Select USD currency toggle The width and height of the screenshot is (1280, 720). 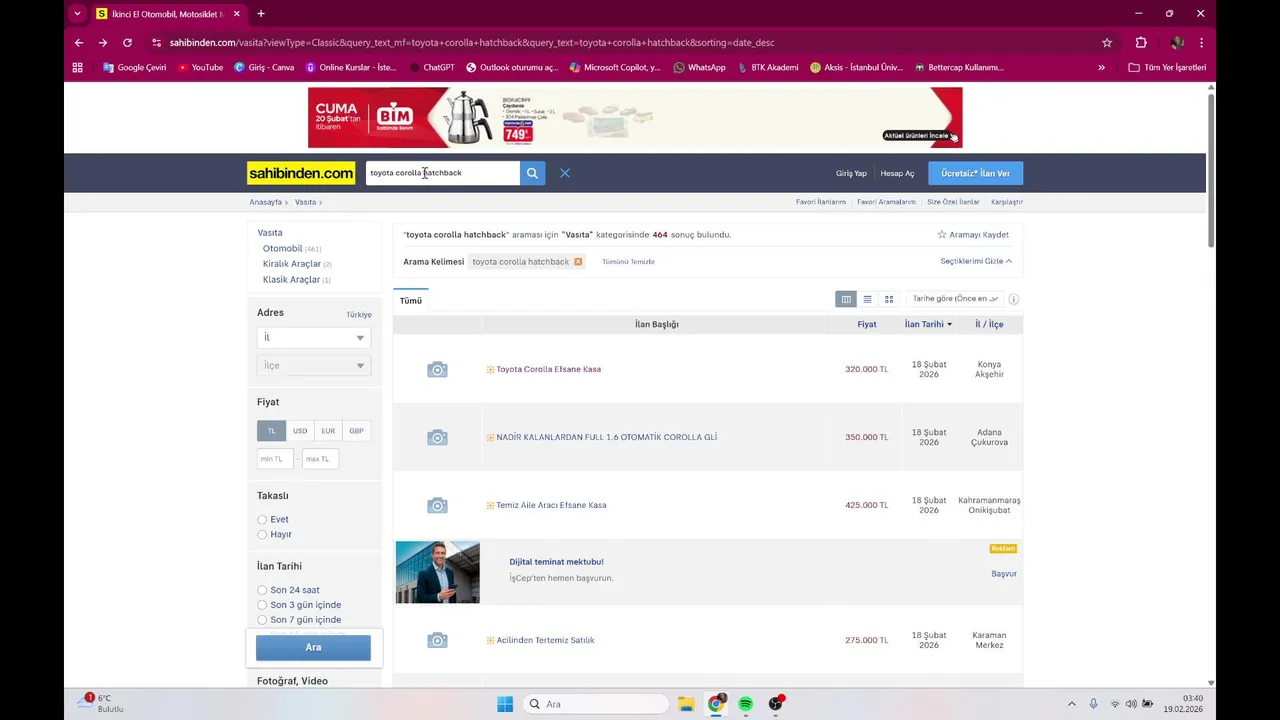pos(300,431)
